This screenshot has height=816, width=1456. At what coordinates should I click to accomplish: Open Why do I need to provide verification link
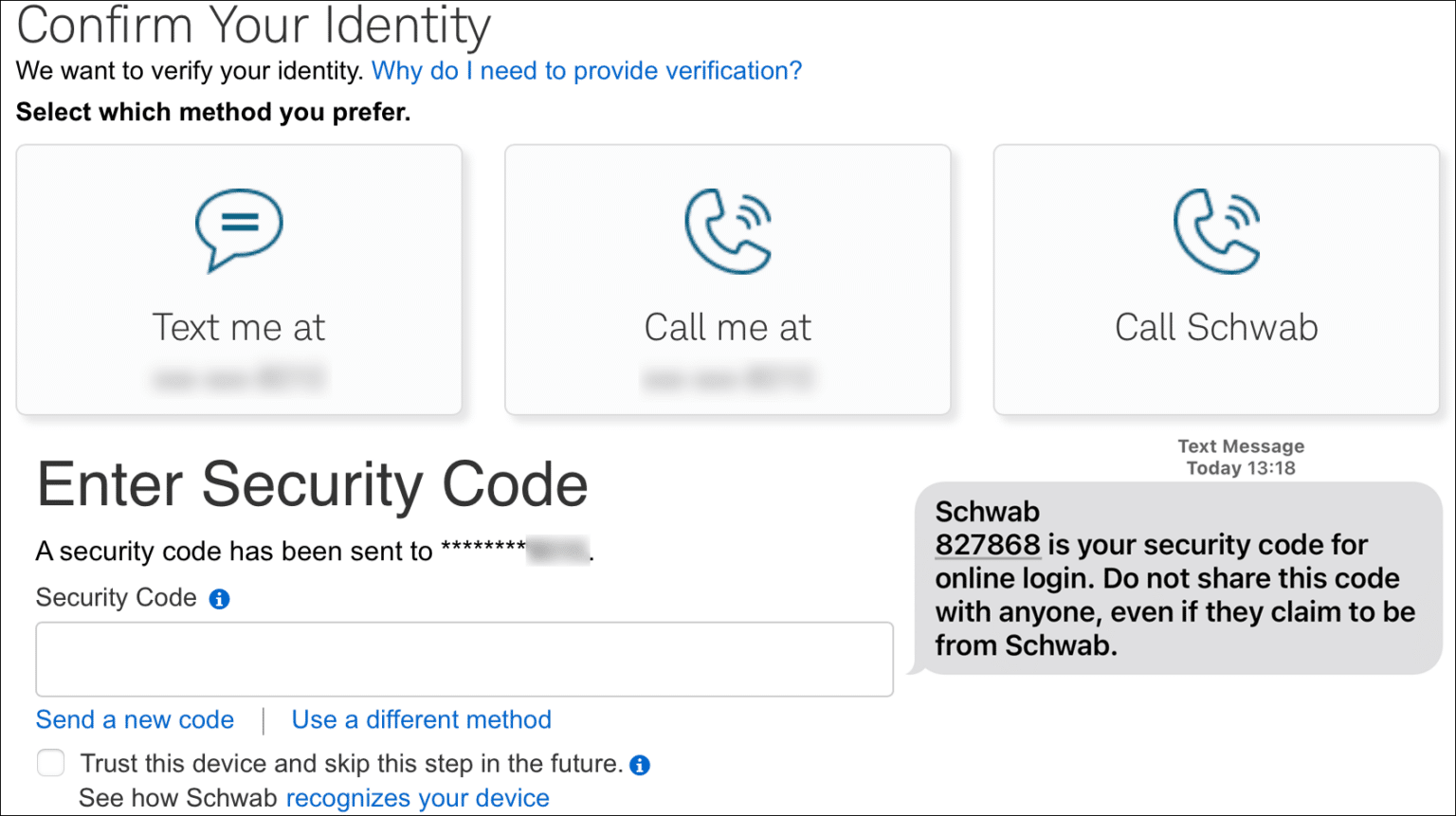586,70
